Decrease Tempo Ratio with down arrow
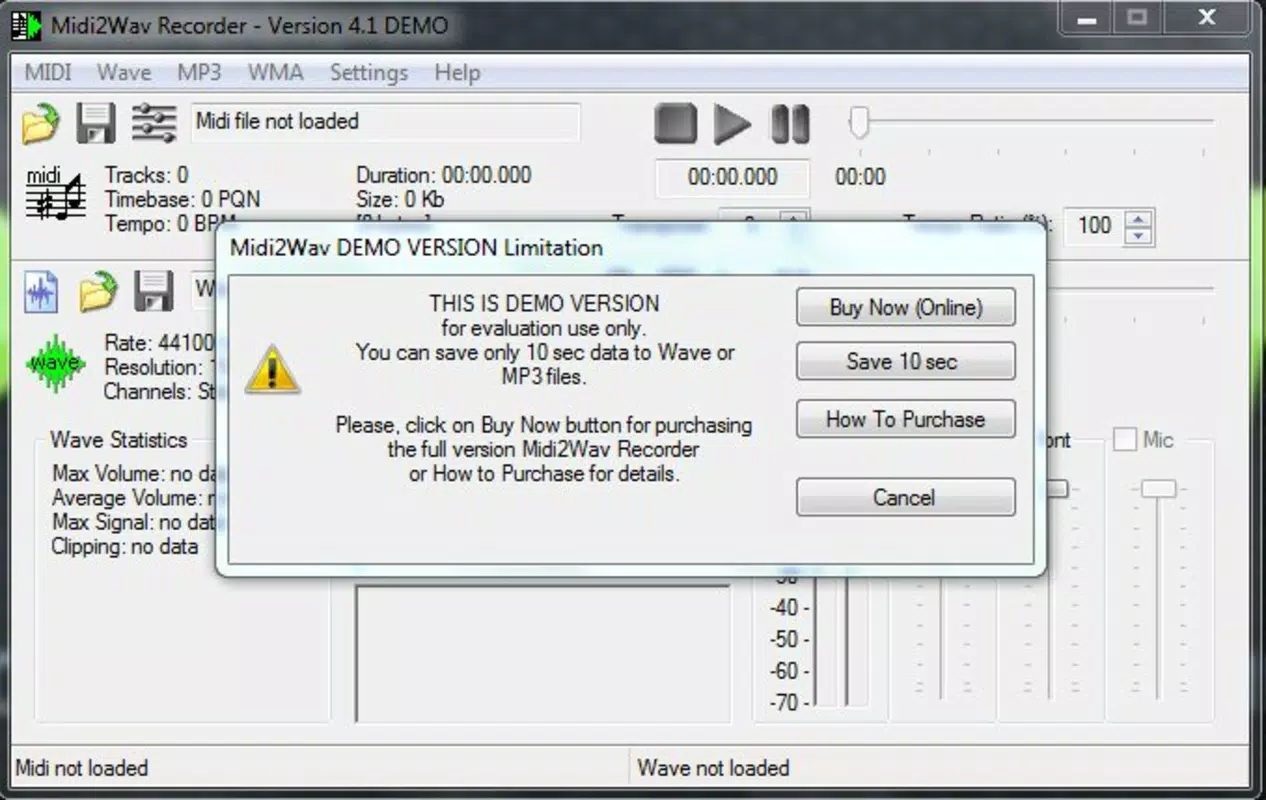The height and width of the screenshot is (800, 1266). coord(1138,235)
